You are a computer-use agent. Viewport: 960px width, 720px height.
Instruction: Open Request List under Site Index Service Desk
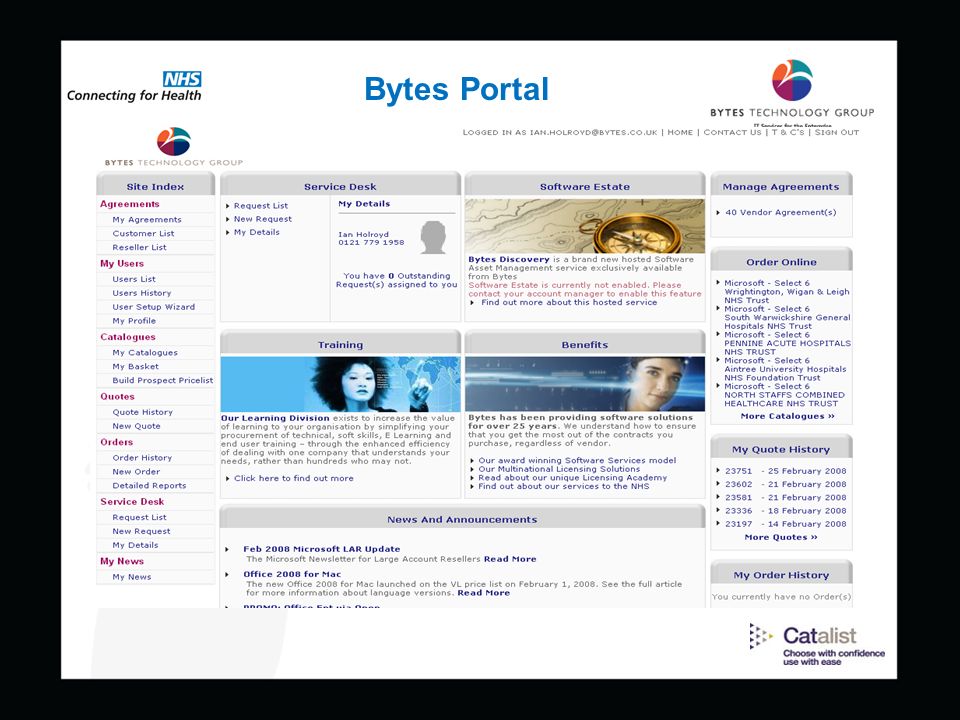140,517
